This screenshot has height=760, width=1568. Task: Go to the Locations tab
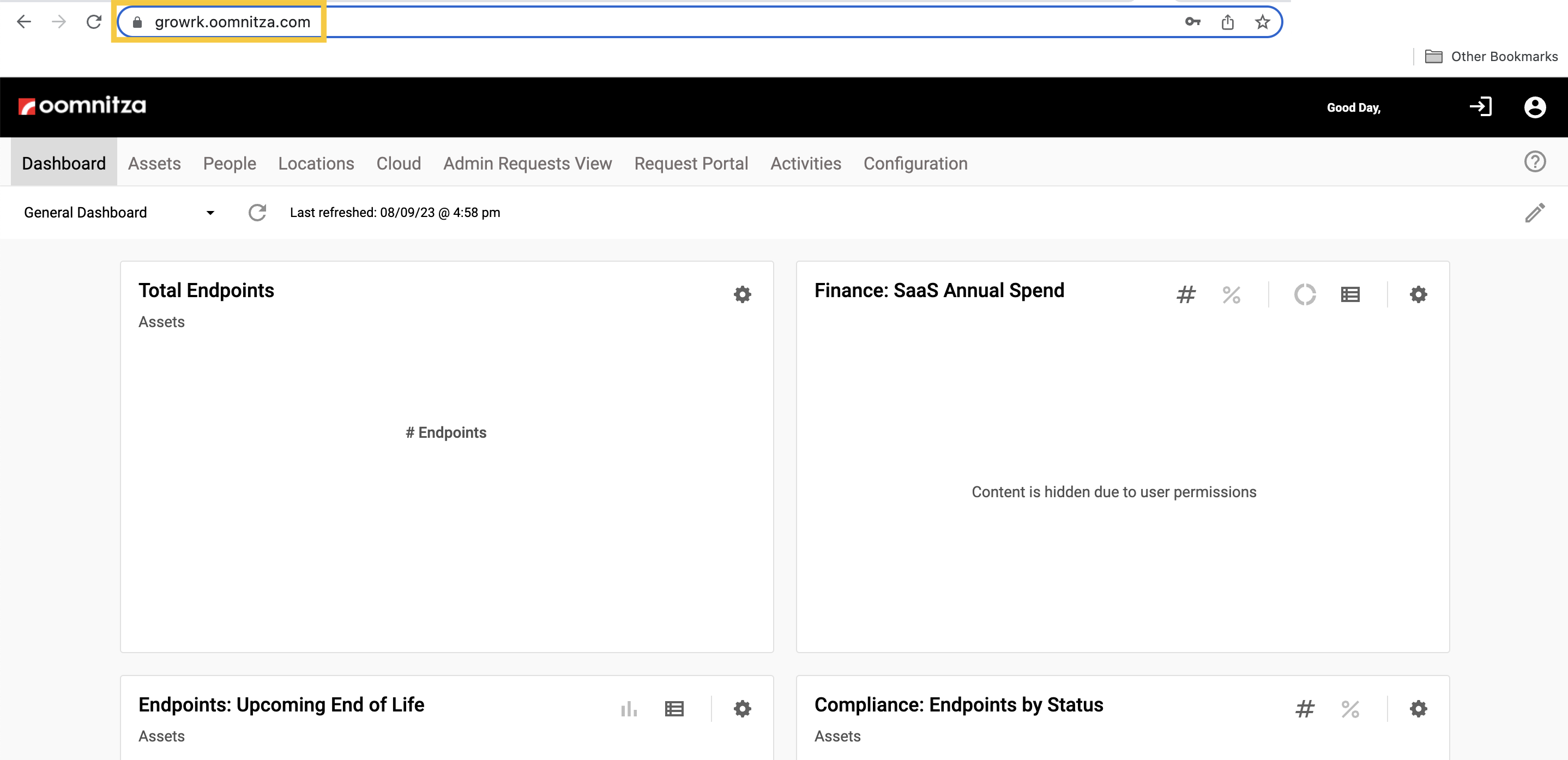tap(315, 163)
